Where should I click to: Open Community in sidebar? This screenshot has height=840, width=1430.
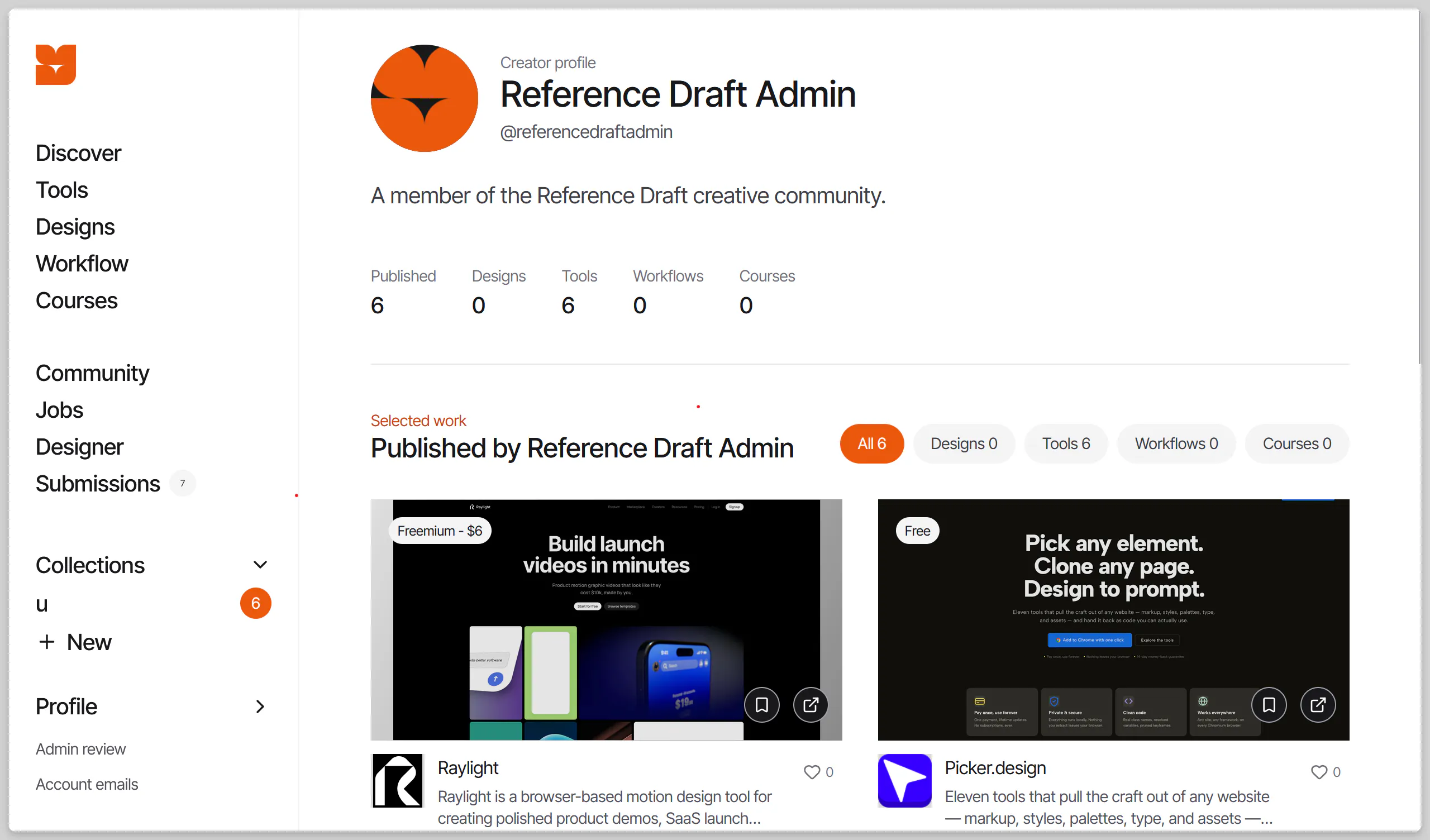point(92,373)
